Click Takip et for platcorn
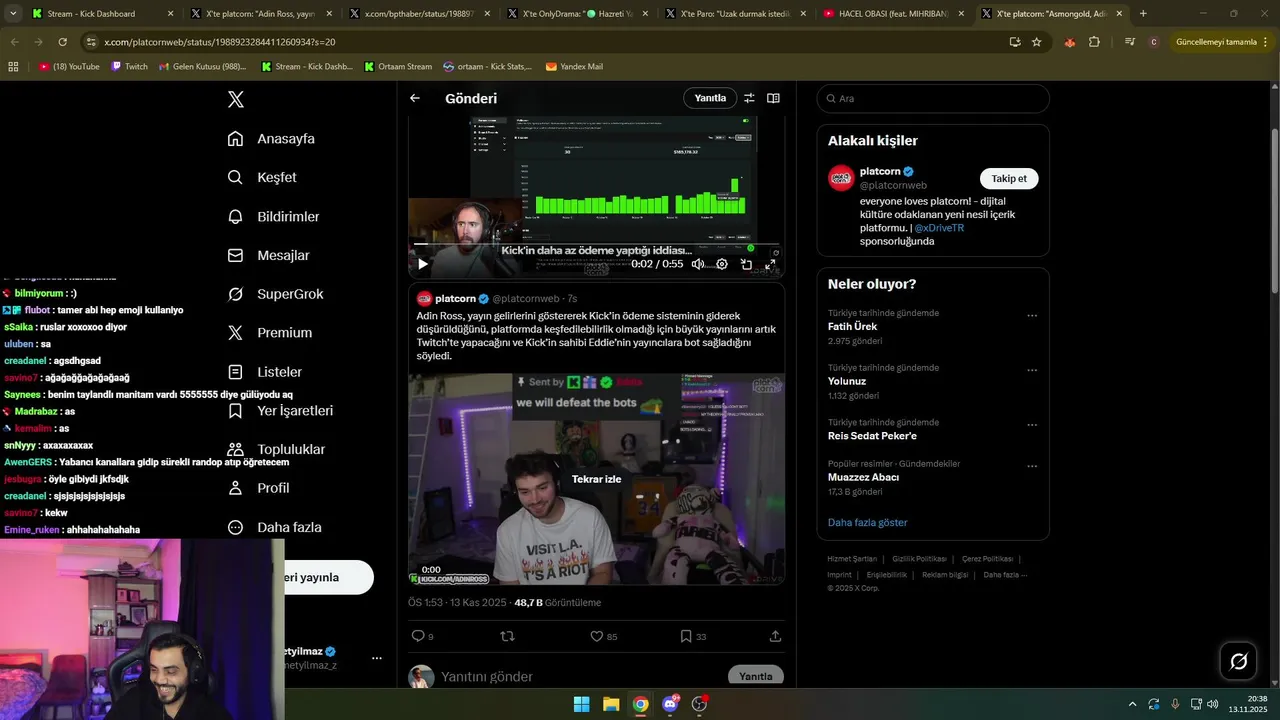 click(1009, 178)
